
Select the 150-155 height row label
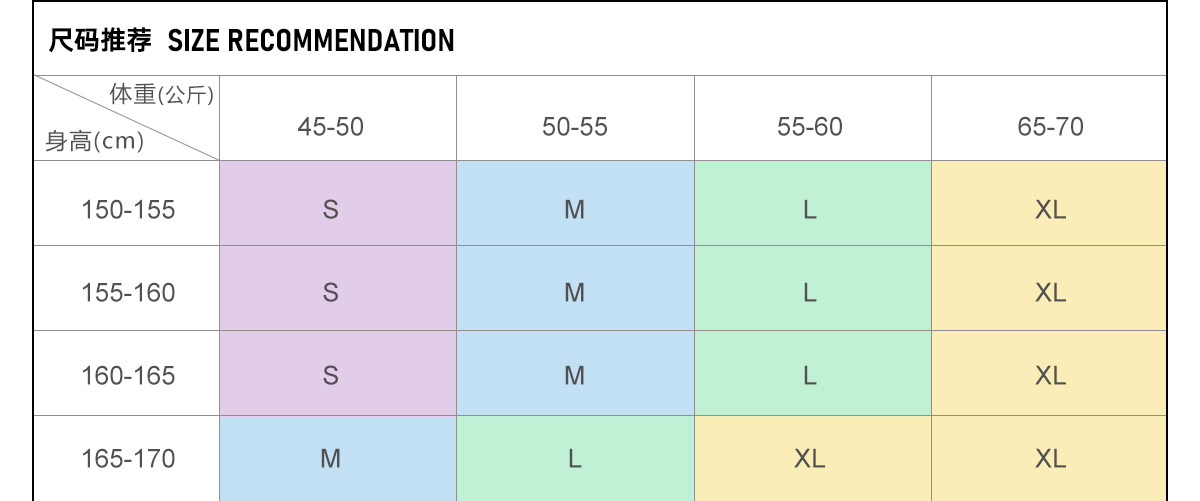click(x=128, y=210)
